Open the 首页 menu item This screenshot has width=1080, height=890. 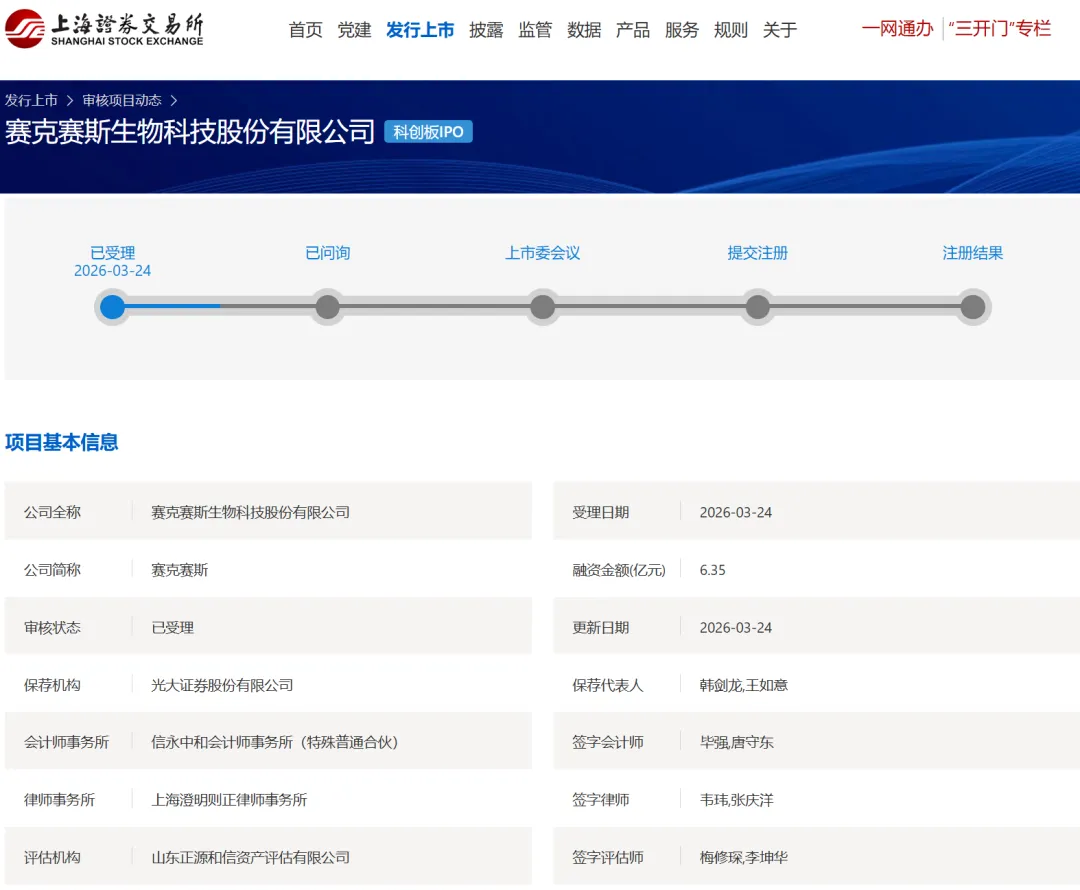305,30
